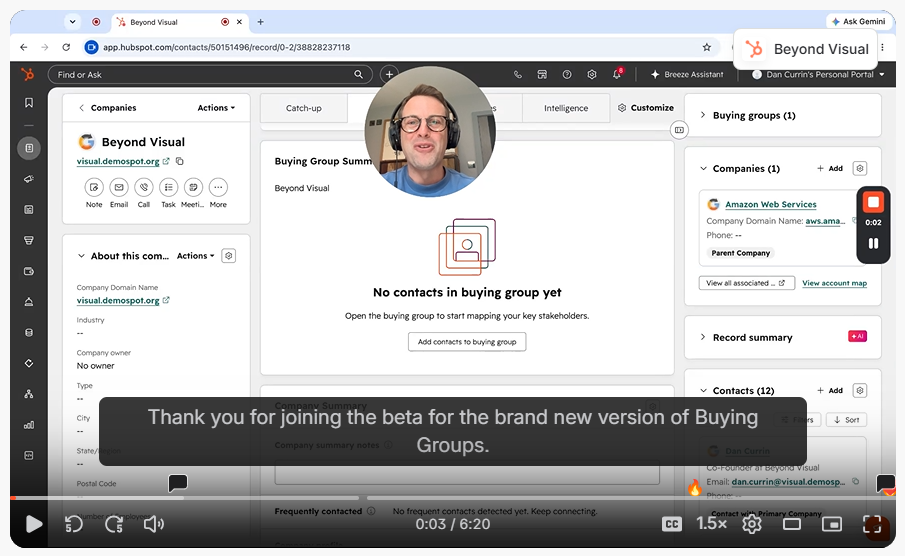Bookmark this page star icon
Image resolution: width=905 pixels, height=556 pixels.
click(706, 47)
